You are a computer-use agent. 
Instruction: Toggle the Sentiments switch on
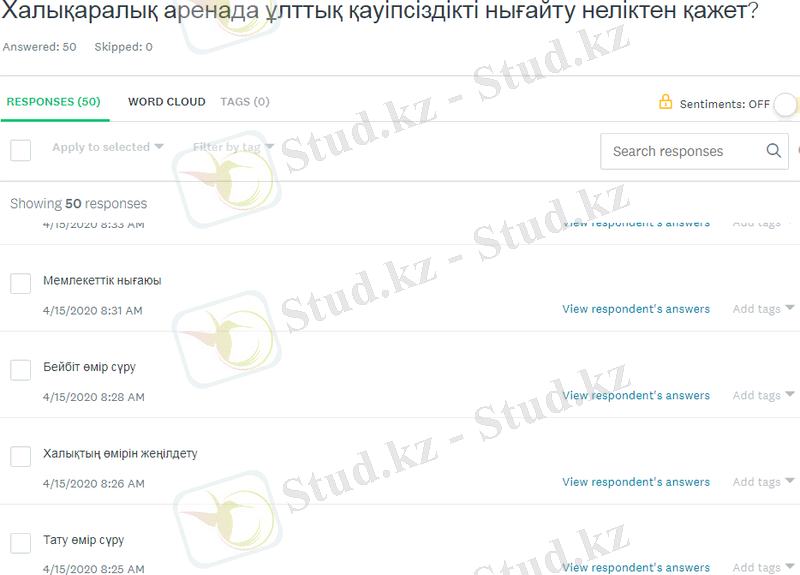click(786, 105)
